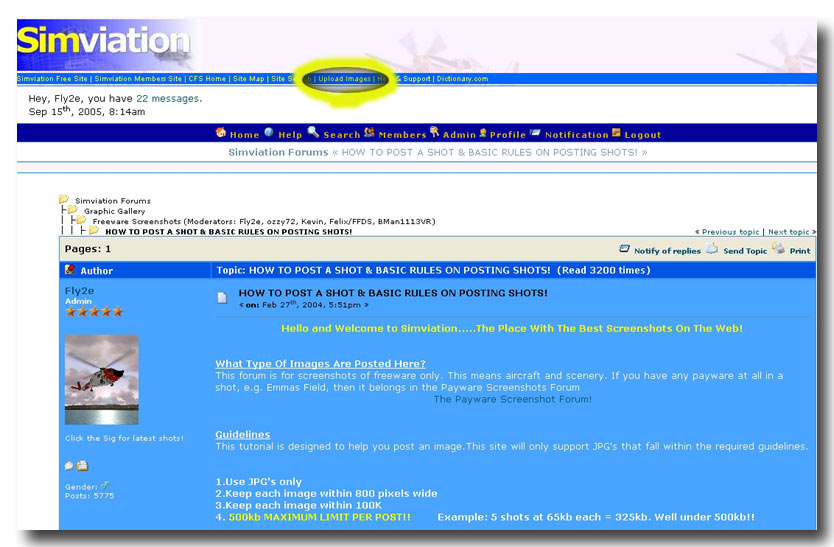Open the Support link in top bar
Viewport: 834px width, 547px height.
click(x=416, y=79)
